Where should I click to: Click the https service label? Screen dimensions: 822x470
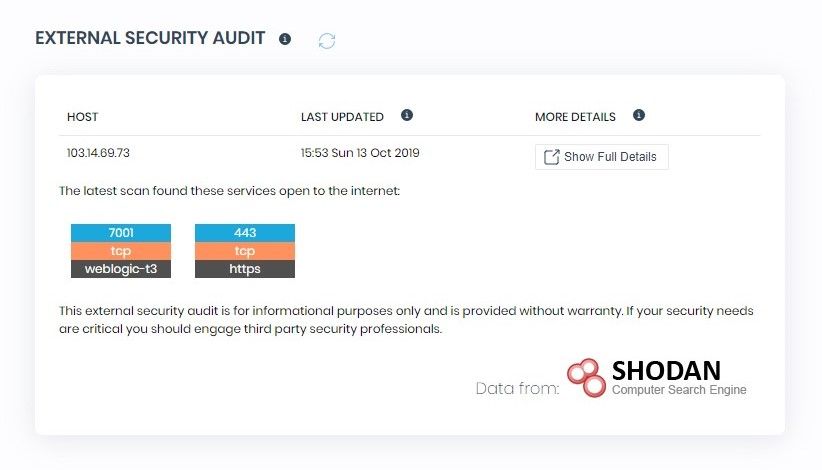tap(245, 269)
